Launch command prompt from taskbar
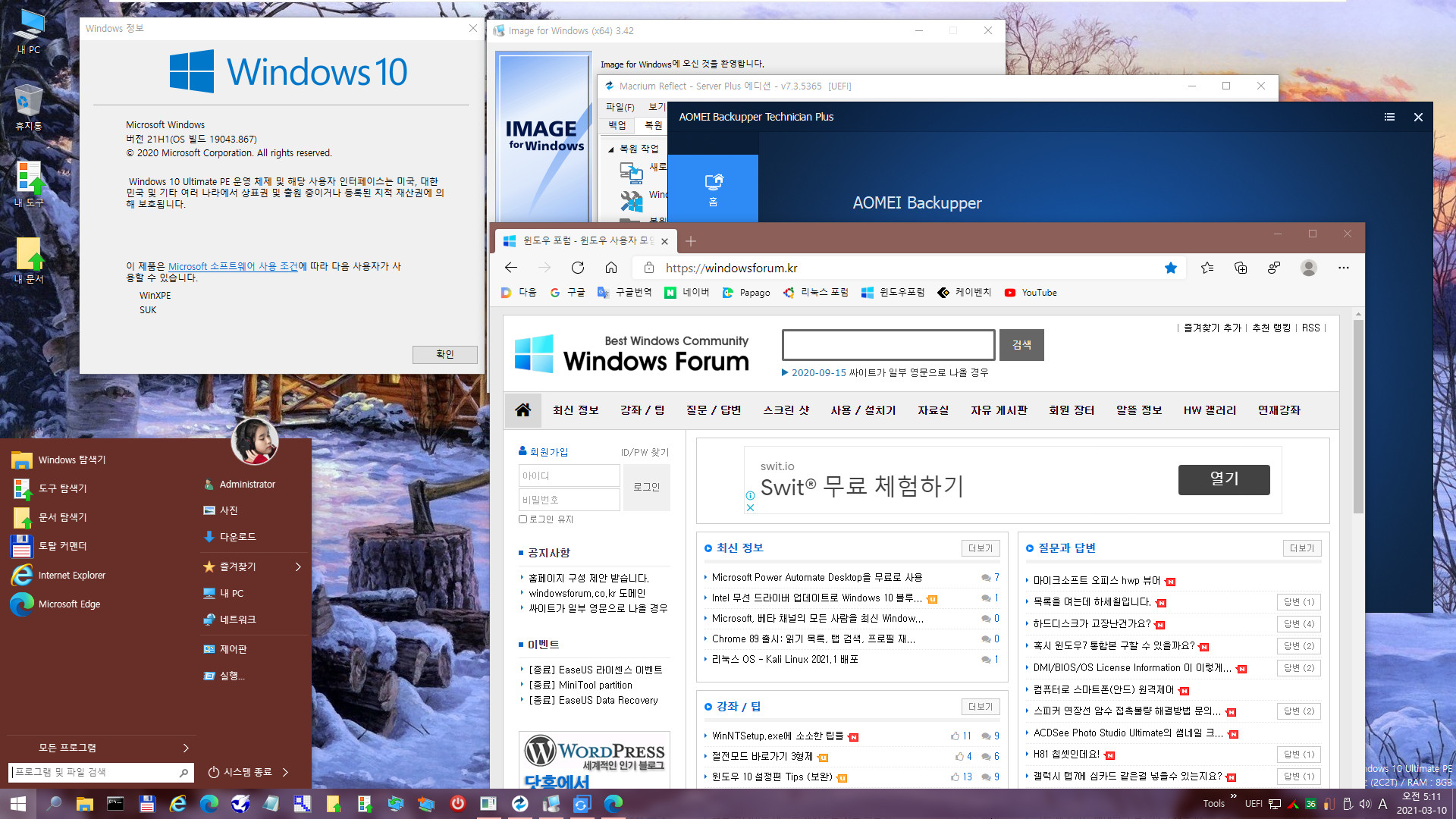The width and height of the screenshot is (1456, 819). click(x=115, y=804)
